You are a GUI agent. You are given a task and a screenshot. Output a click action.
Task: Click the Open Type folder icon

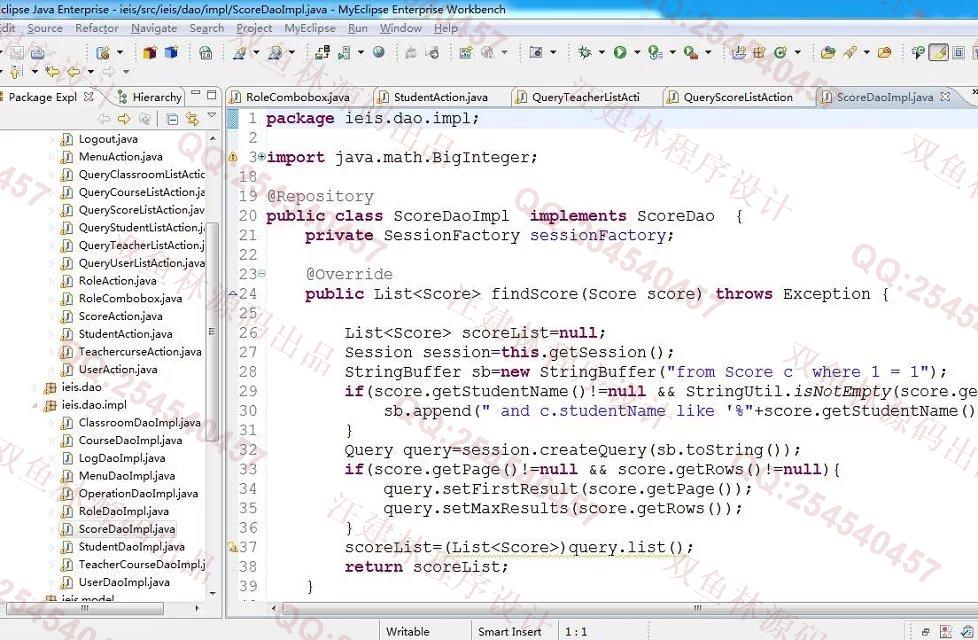[x=828, y=53]
